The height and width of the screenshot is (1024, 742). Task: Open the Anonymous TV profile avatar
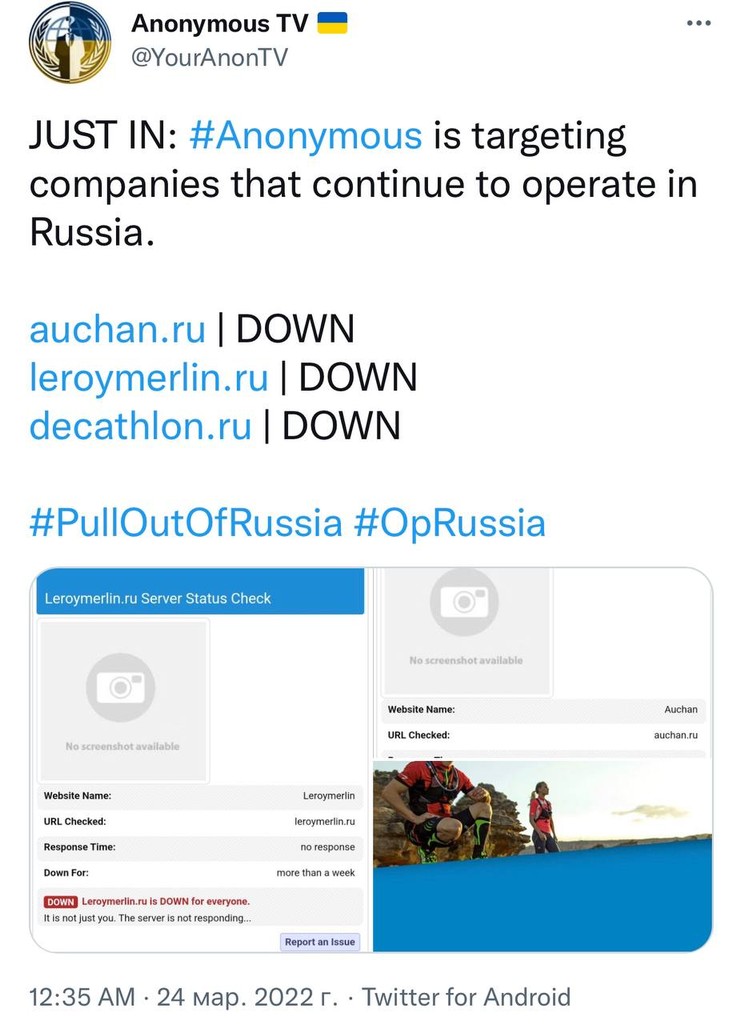tap(70, 43)
